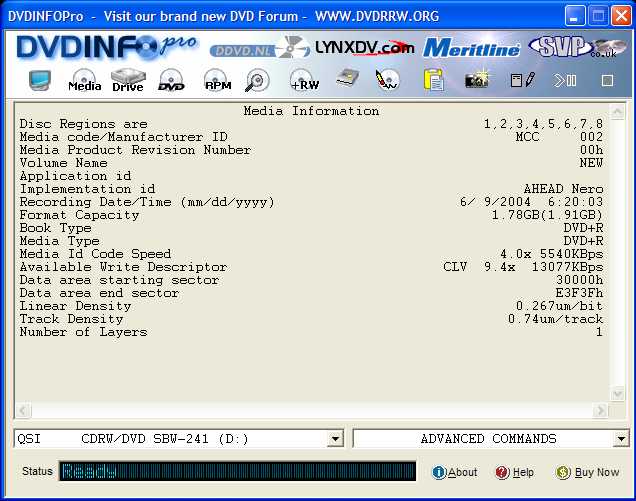Screen dimensions: 636x501
Task: Click the 'Book Type' row label
Action: point(56,228)
